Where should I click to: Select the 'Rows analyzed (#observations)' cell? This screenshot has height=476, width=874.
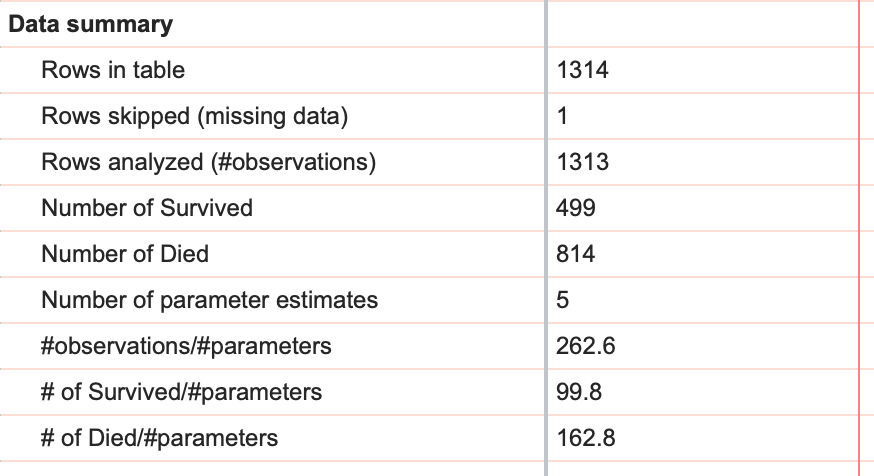209,162
